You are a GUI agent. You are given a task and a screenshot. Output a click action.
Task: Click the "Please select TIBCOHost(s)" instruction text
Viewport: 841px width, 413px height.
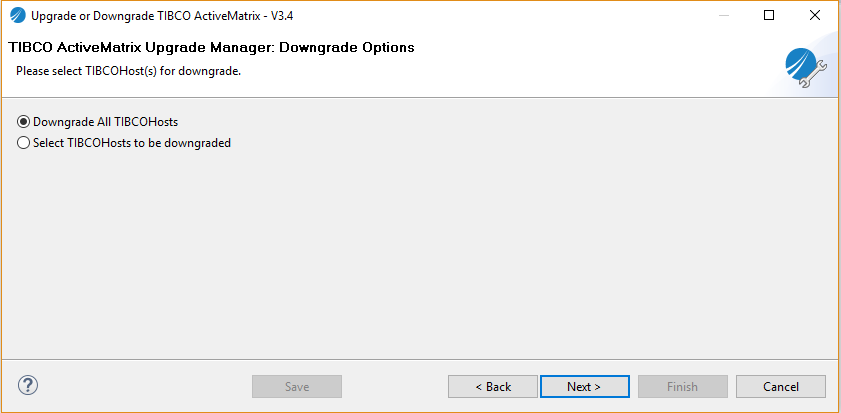click(128, 72)
